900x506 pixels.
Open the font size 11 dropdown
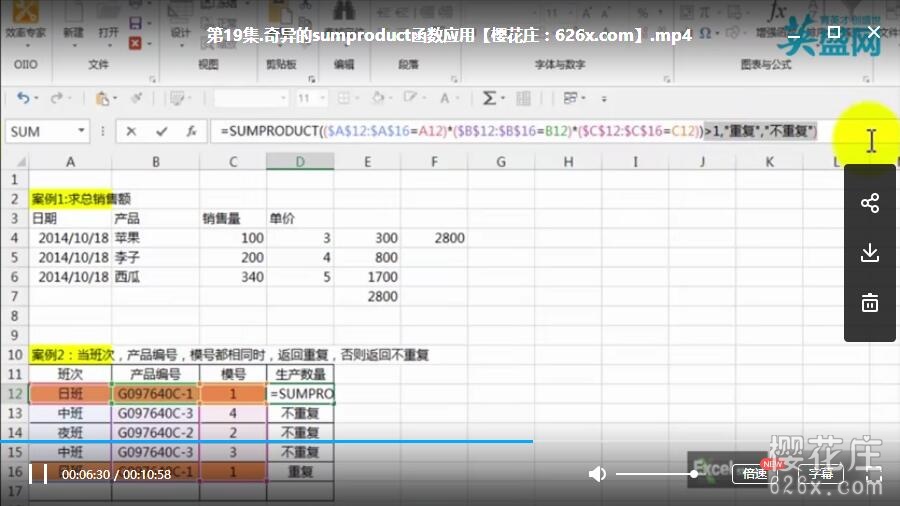click(x=323, y=98)
